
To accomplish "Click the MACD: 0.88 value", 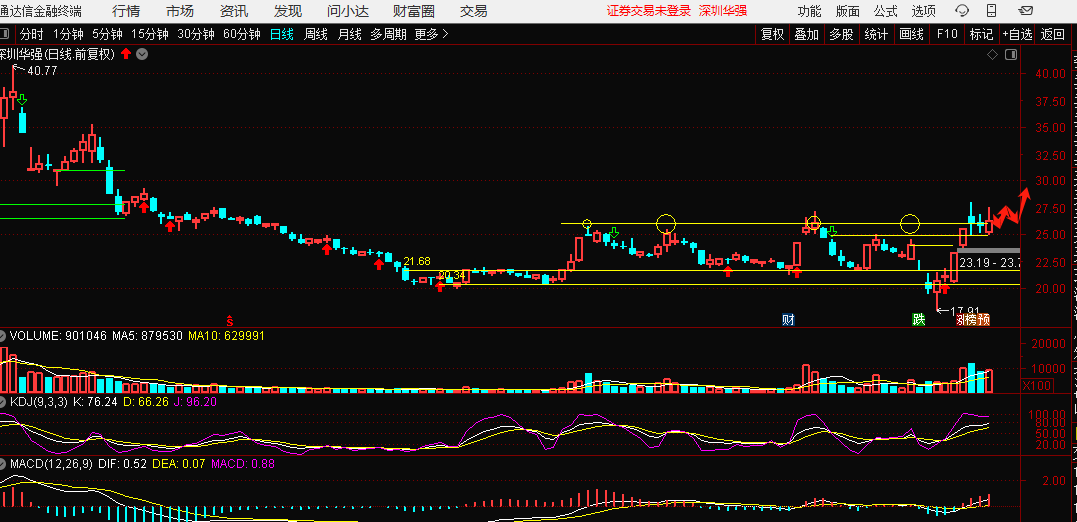I will tap(241, 464).
